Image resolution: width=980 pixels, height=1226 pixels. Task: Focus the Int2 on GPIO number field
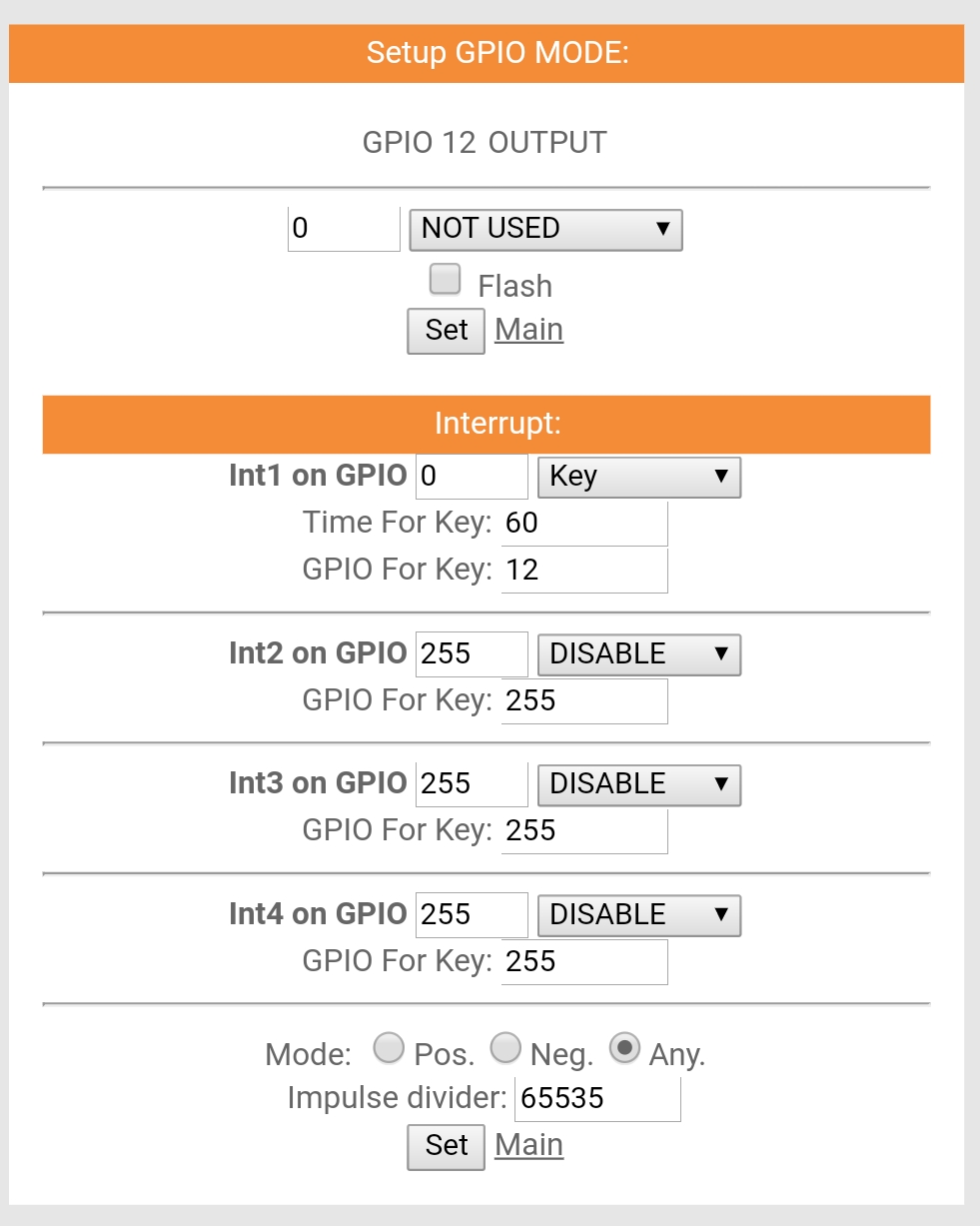point(471,654)
